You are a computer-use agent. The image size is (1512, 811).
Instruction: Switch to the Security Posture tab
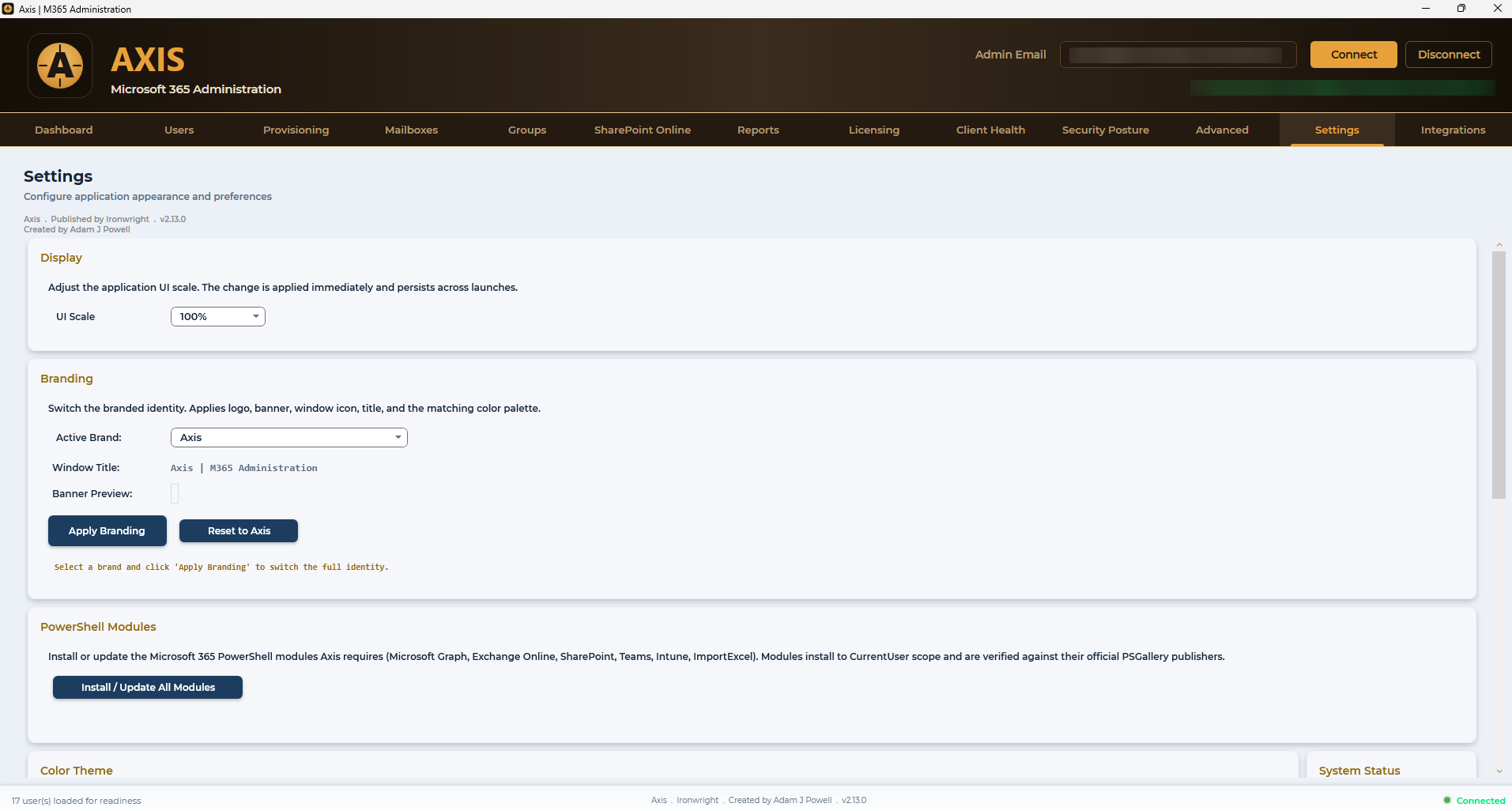(1106, 130)
